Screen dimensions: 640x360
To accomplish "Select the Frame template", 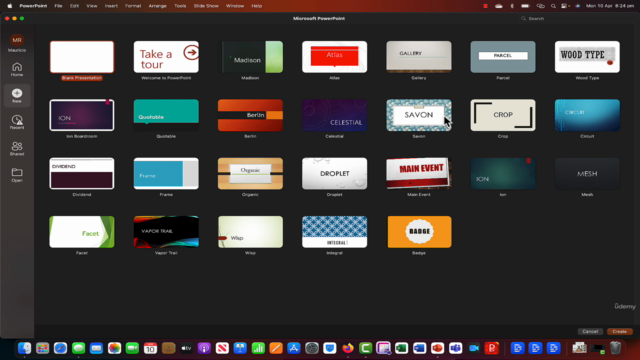I will (x=166, y=173).
